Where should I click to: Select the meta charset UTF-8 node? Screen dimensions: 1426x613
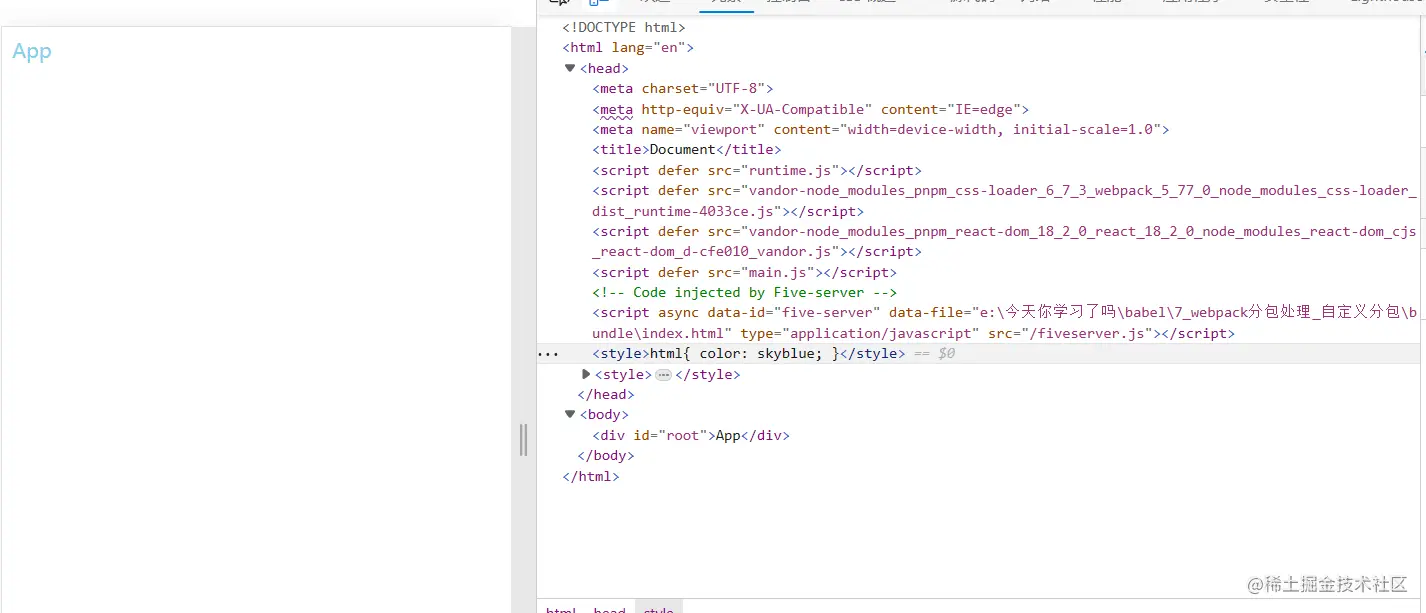pos(683,89)
